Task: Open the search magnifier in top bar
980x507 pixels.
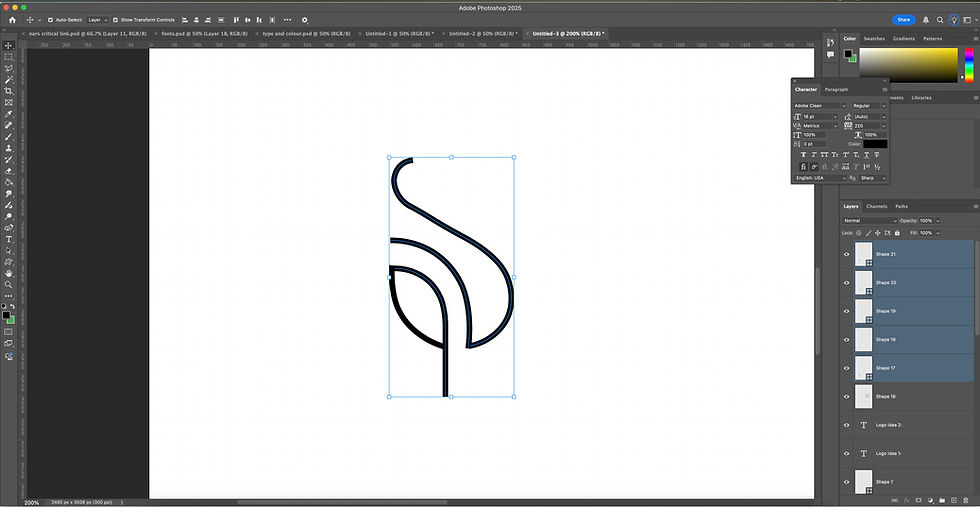Action: point(939,20)
